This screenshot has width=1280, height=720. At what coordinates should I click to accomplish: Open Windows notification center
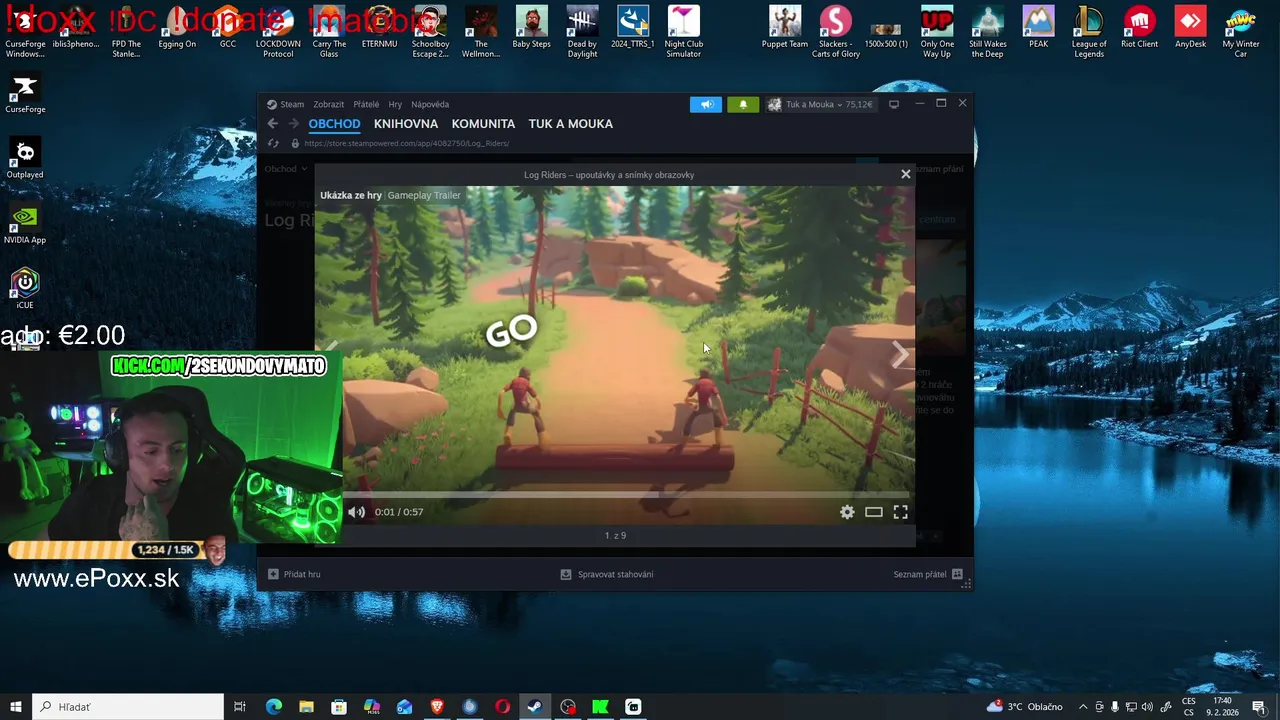click(x=1259, y=707)
